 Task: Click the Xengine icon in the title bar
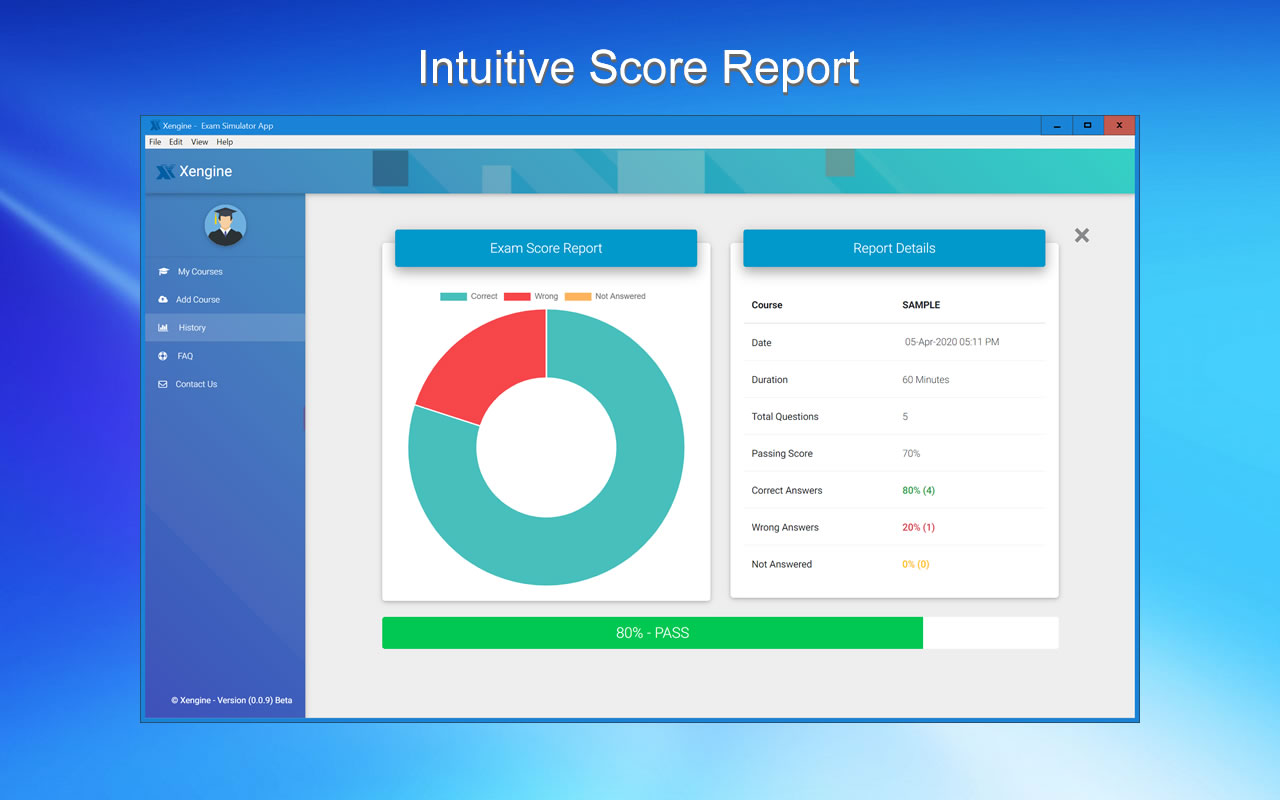point(157,125)
